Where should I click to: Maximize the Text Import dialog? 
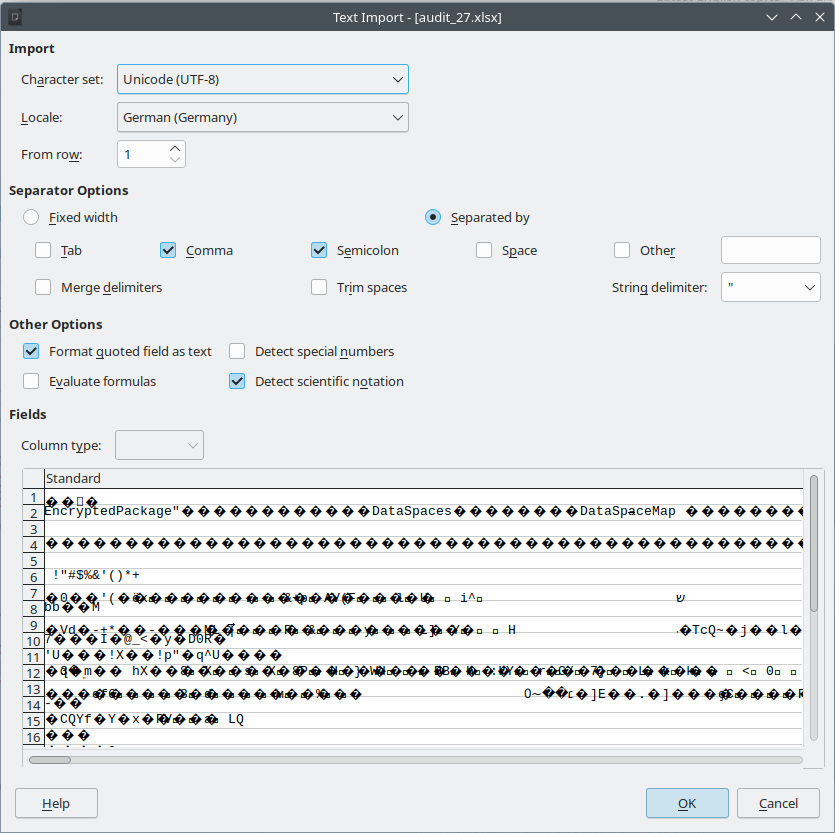point(796,18)
